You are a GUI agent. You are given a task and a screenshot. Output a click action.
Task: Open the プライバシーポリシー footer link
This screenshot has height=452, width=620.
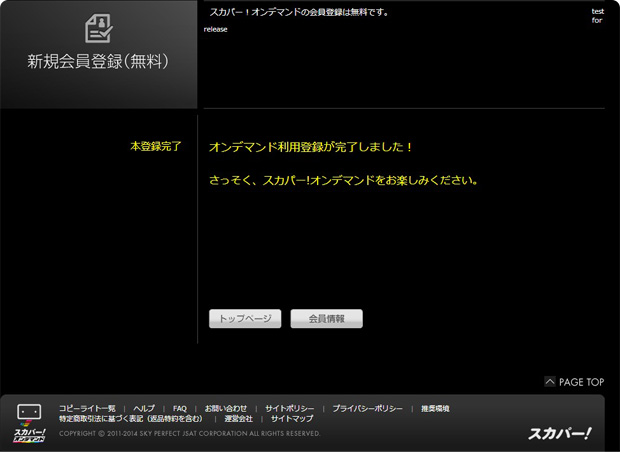click(367, 409)
